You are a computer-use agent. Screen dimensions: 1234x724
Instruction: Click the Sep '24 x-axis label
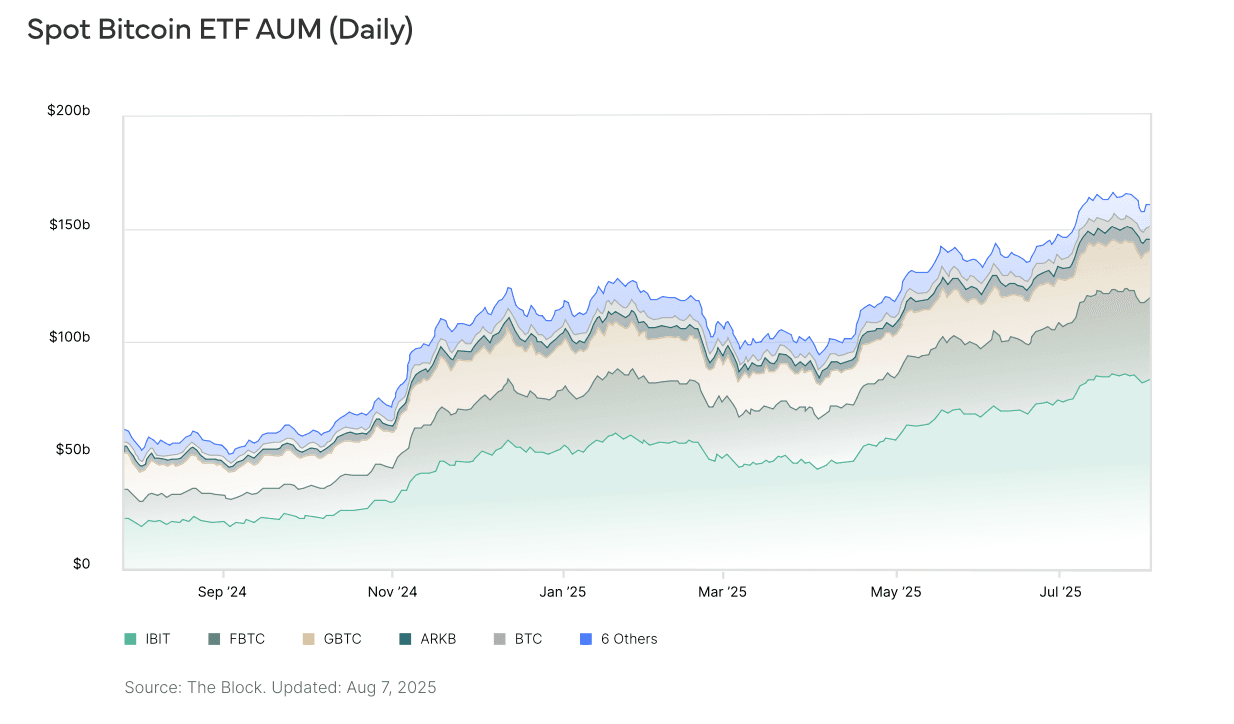[222, 592]
